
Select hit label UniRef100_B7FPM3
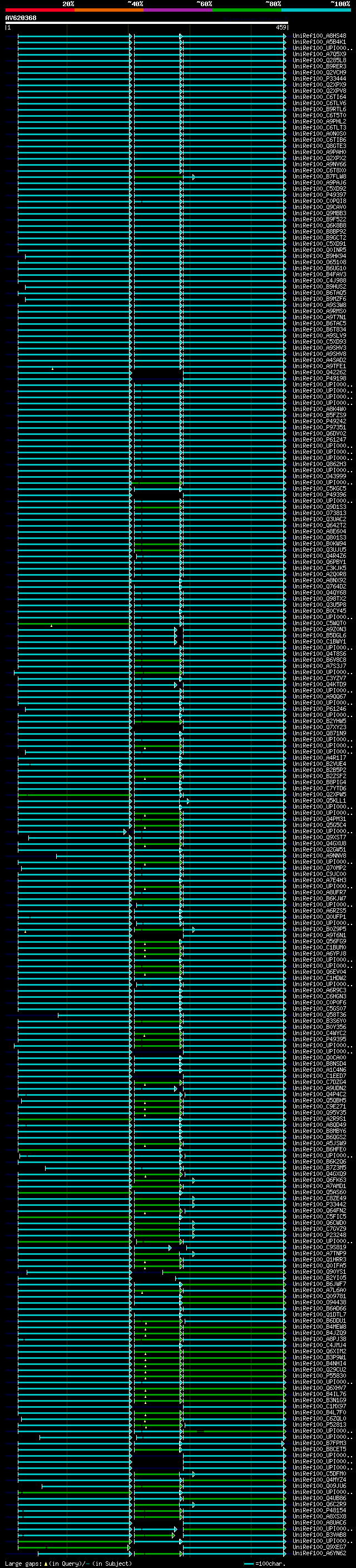pos(319,1443)
